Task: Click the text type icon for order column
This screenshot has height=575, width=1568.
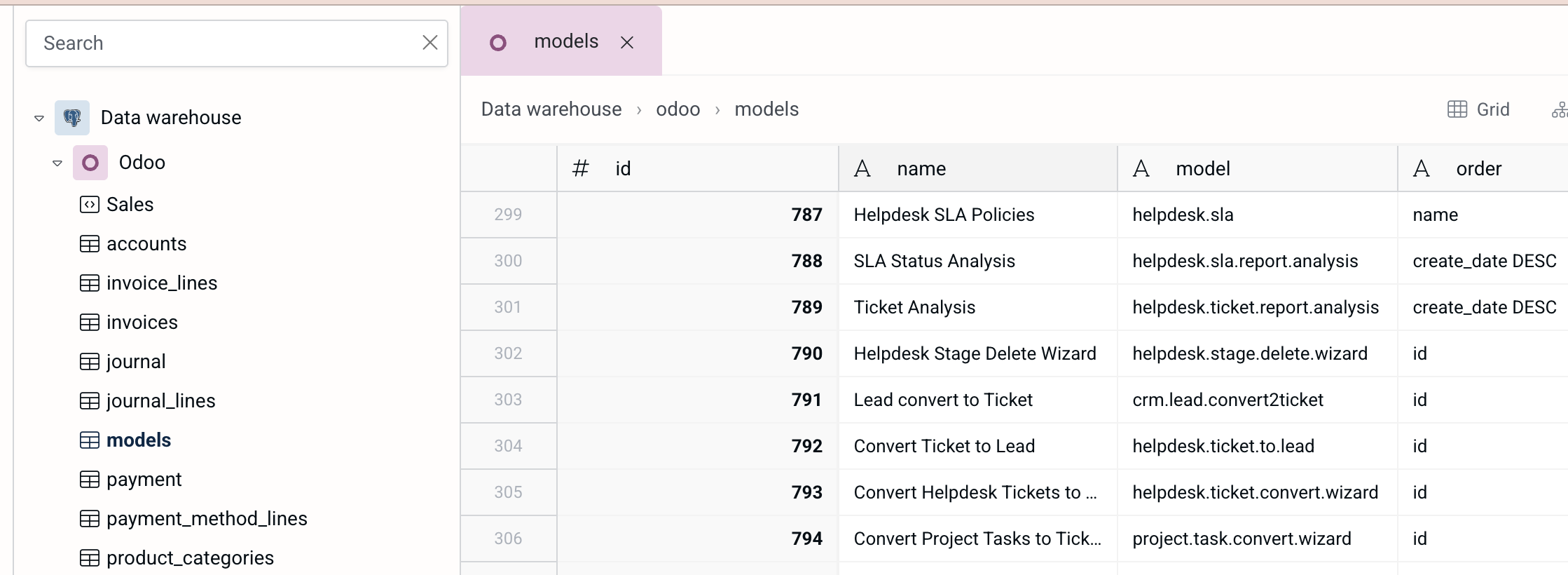Action: 1422,168
